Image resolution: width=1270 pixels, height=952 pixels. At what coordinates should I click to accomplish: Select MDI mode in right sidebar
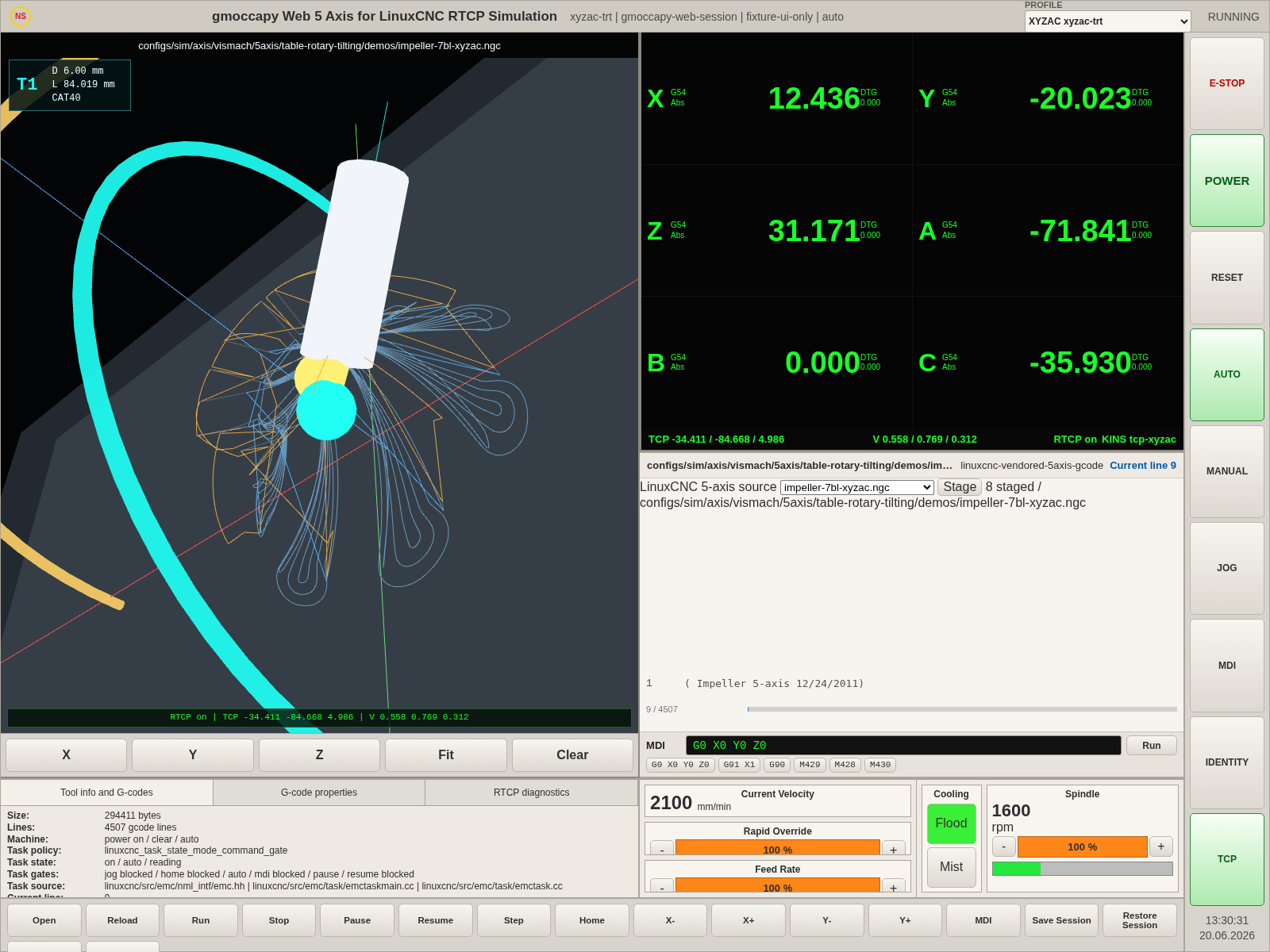[1226, 666]
